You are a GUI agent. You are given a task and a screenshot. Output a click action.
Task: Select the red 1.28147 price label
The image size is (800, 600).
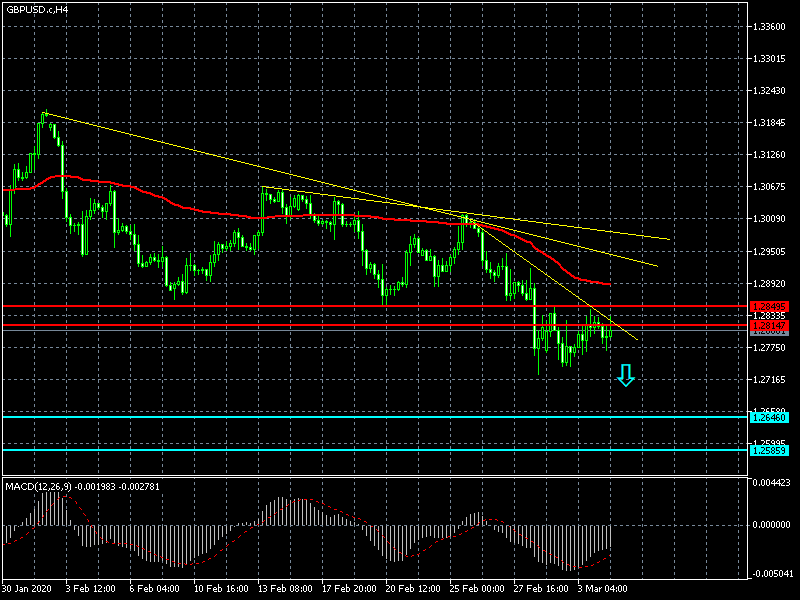769,325
